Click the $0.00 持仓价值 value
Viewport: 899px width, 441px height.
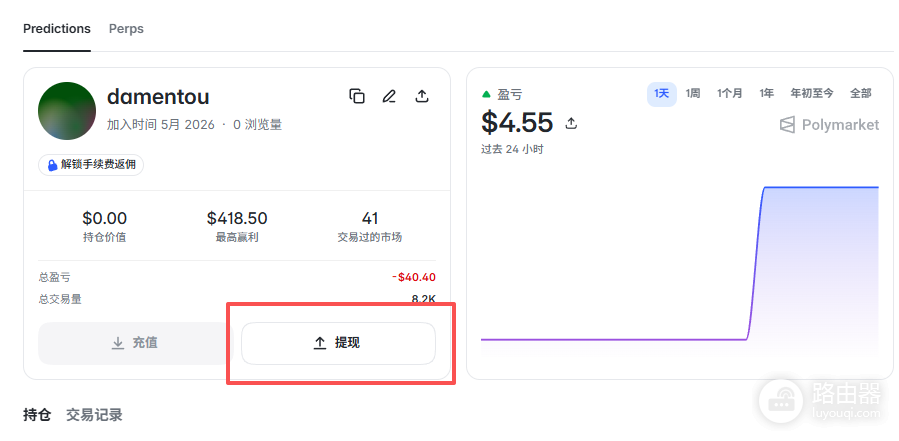click(104, 218)
